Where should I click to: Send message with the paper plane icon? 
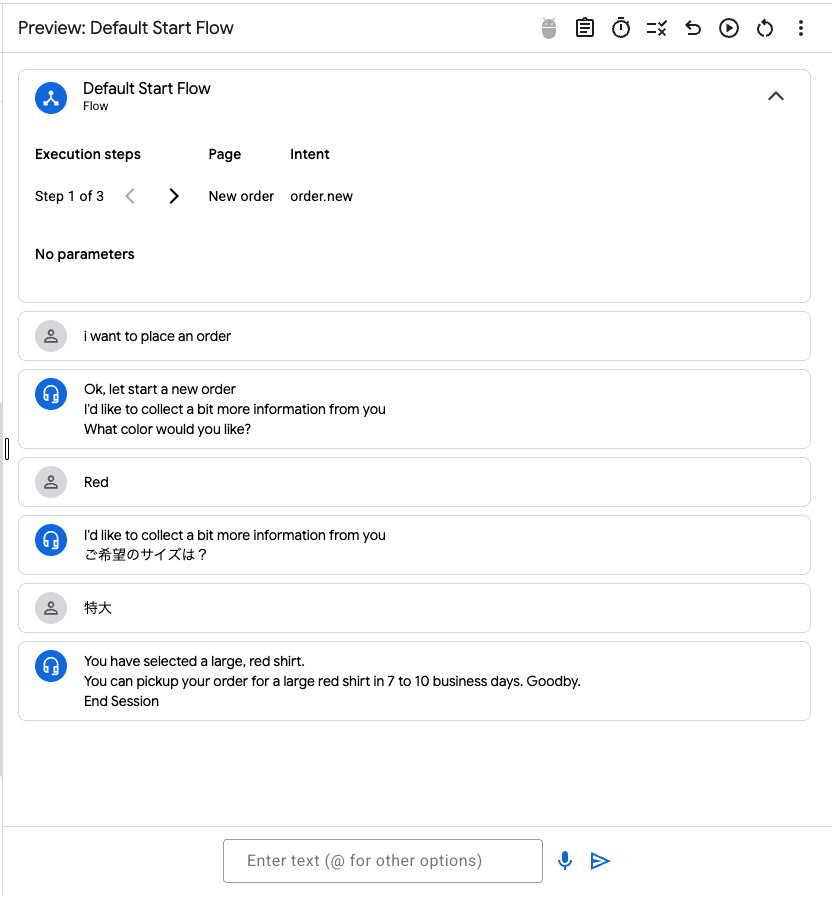click(x=600, y=861)
